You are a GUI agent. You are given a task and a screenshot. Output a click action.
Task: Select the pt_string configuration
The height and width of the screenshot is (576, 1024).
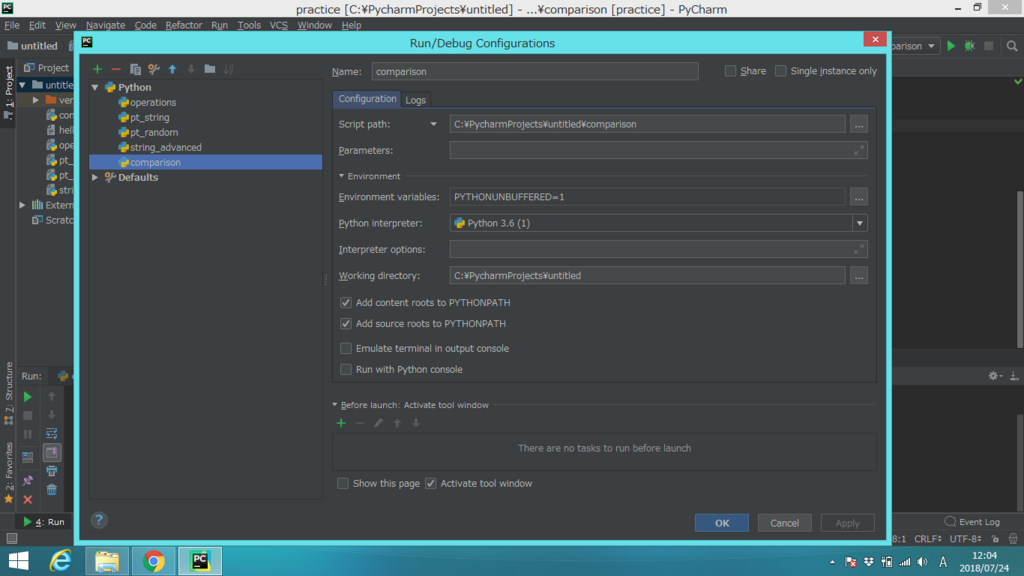[150, 118]
